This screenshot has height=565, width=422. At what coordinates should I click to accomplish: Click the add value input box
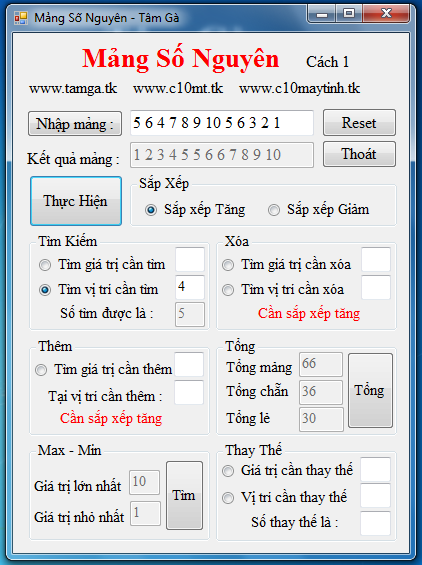189,364
